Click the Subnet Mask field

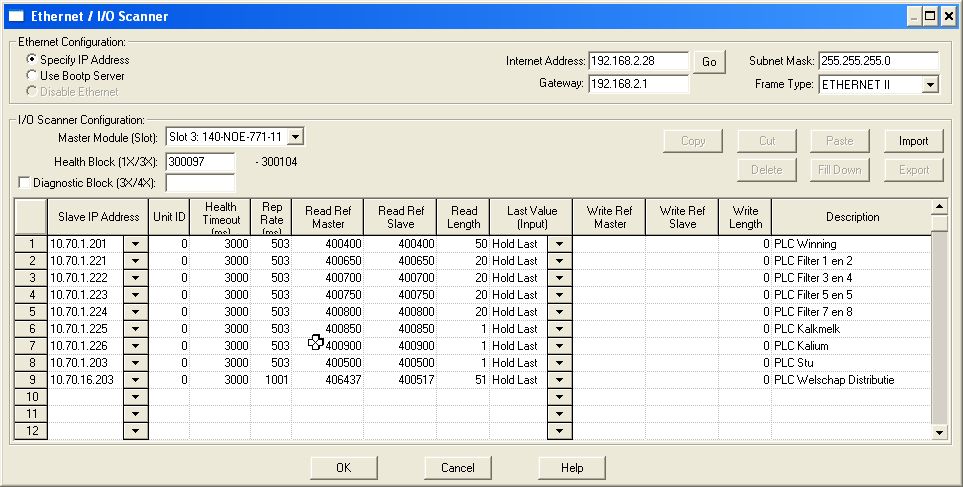(x=878, y=62)
